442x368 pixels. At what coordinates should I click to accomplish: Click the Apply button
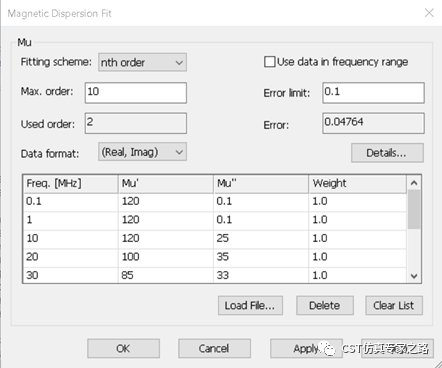[306, 348]
